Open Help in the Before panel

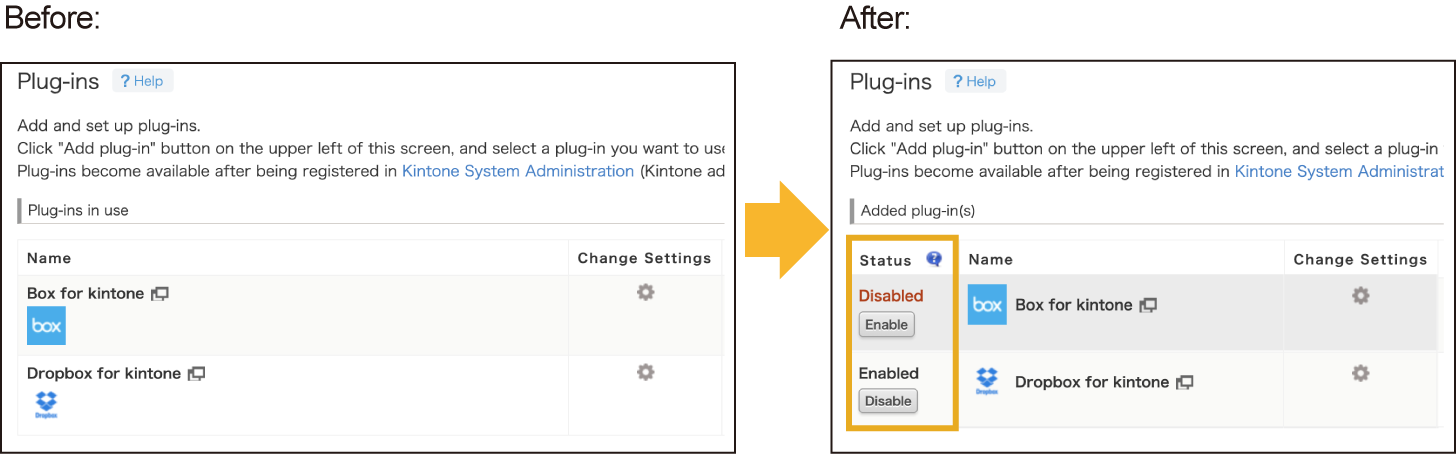pyautogui.click(x=142, y=81)
